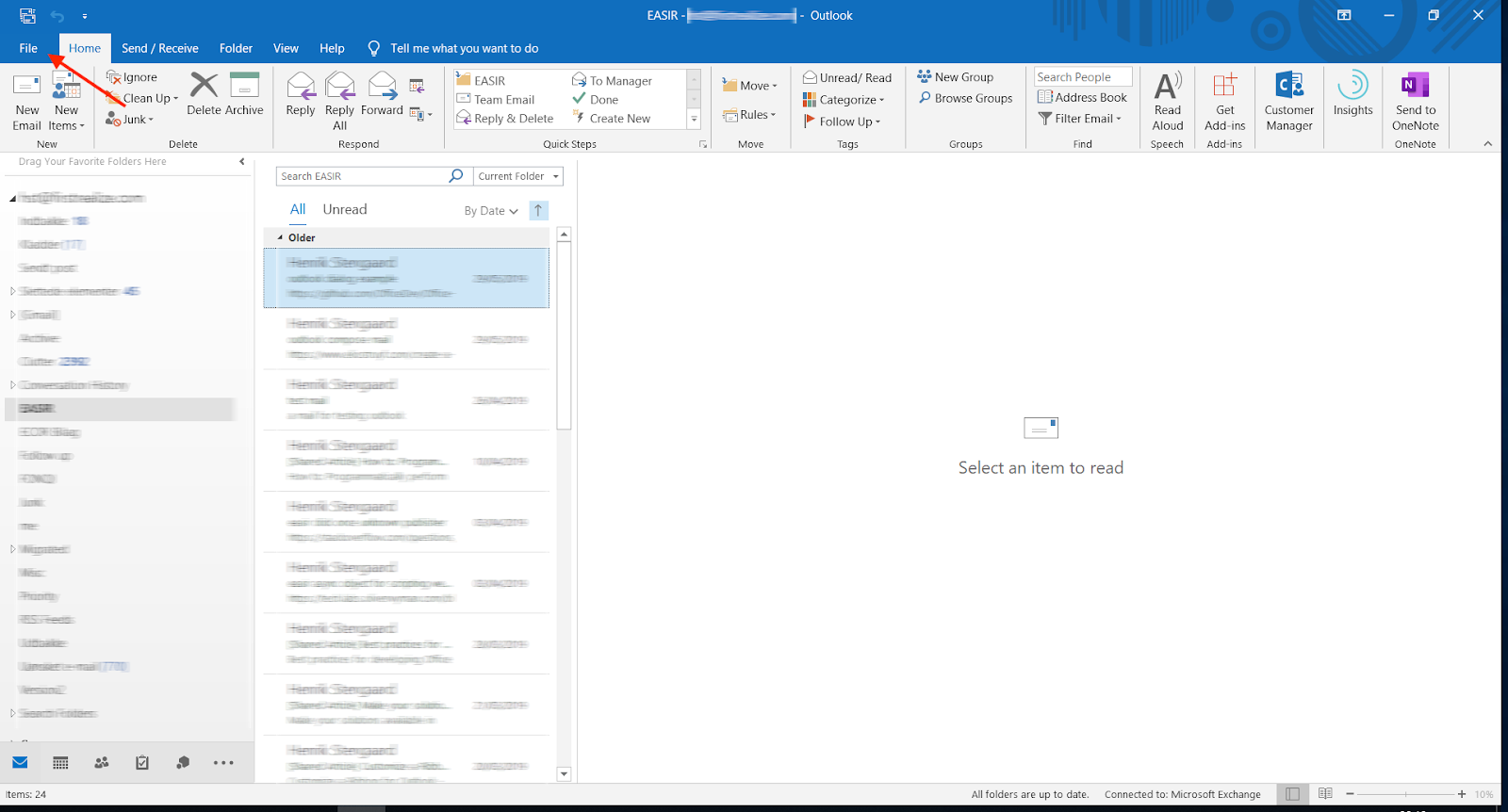Click Get Add-ins
This screenshot has width=1508, height=812.
[x=1224, y=102]
